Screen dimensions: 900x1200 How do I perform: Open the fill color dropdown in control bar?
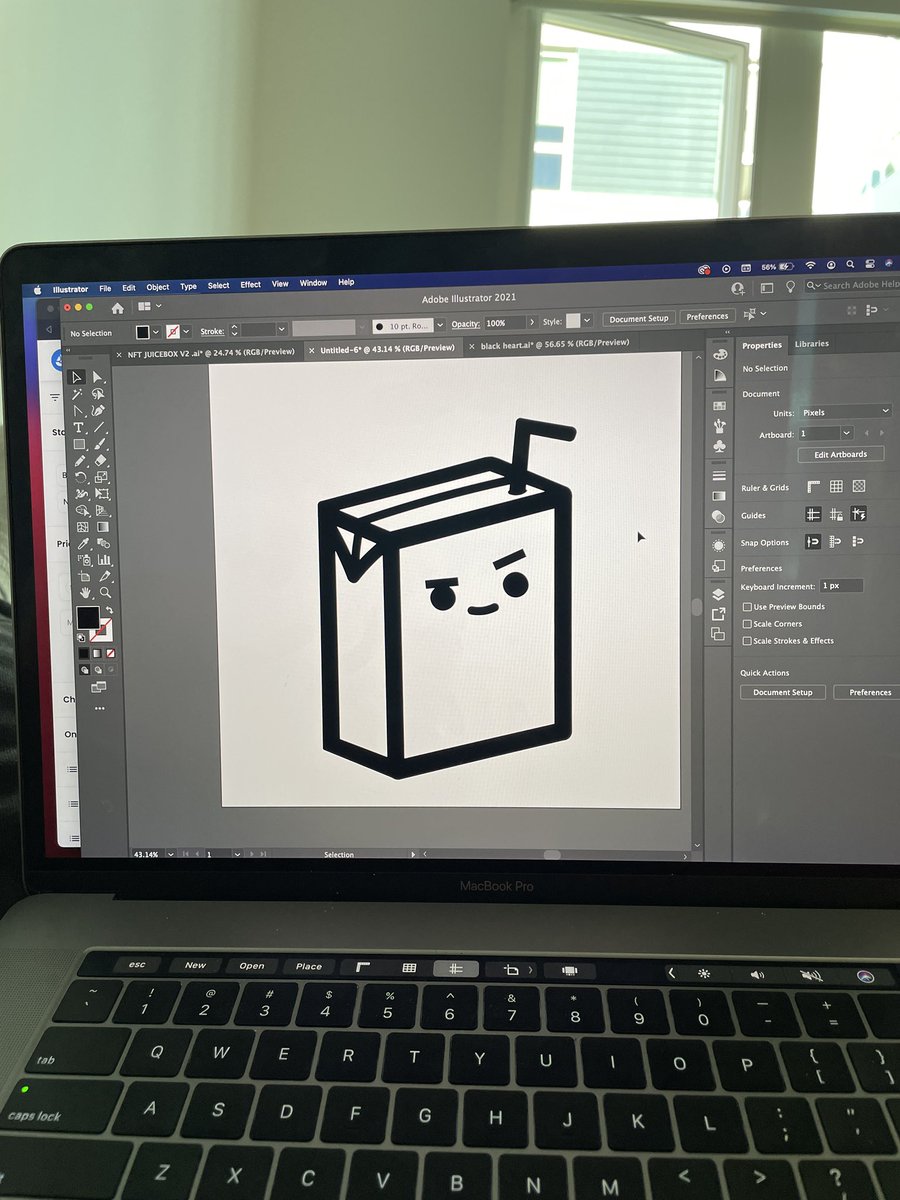click(x=155, y=331)
